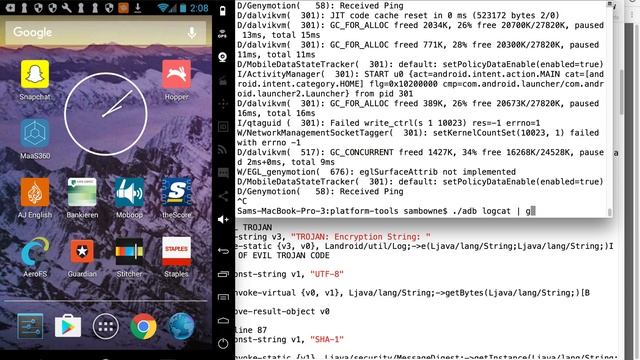Open Genymotion battery widget
The height and width of the screenshot is (360, 640).
(x=223, y=11)
